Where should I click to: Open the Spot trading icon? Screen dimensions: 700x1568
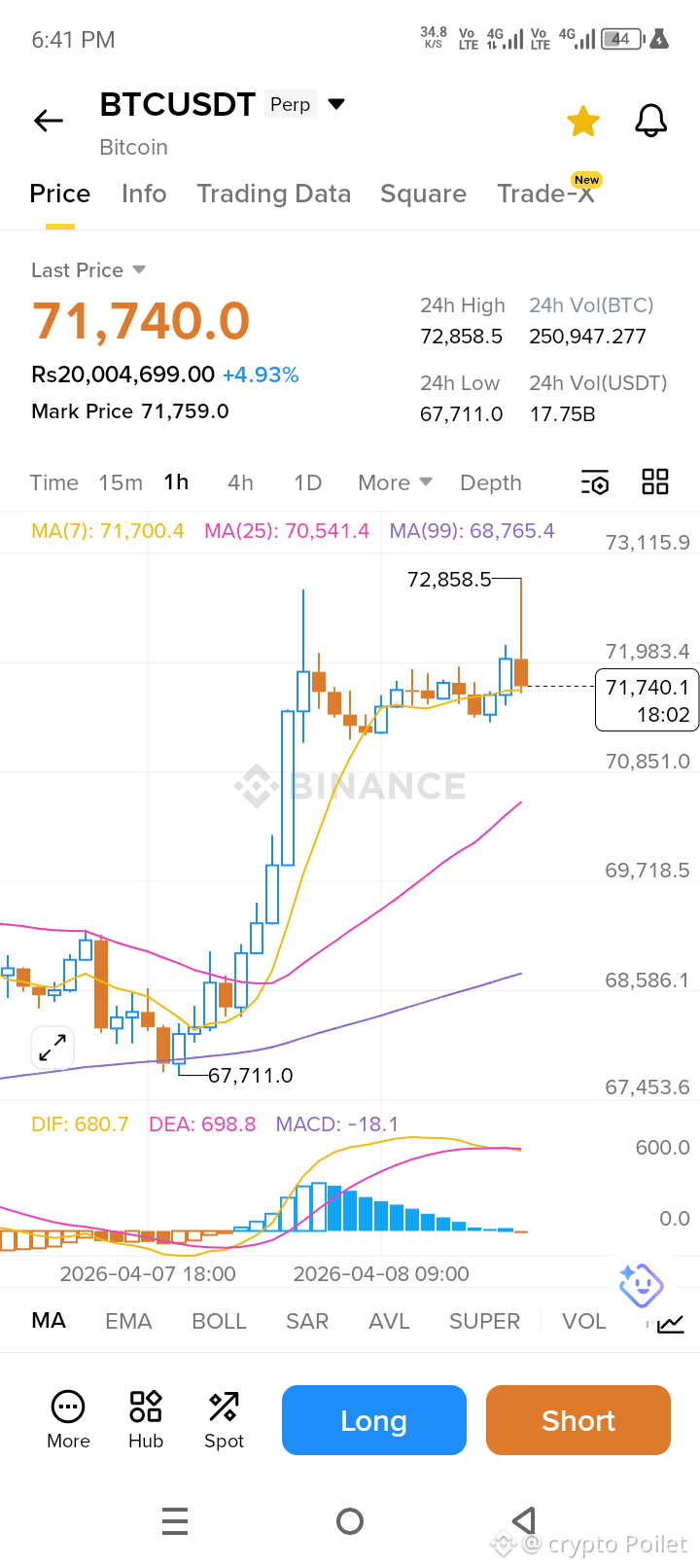224,1407
